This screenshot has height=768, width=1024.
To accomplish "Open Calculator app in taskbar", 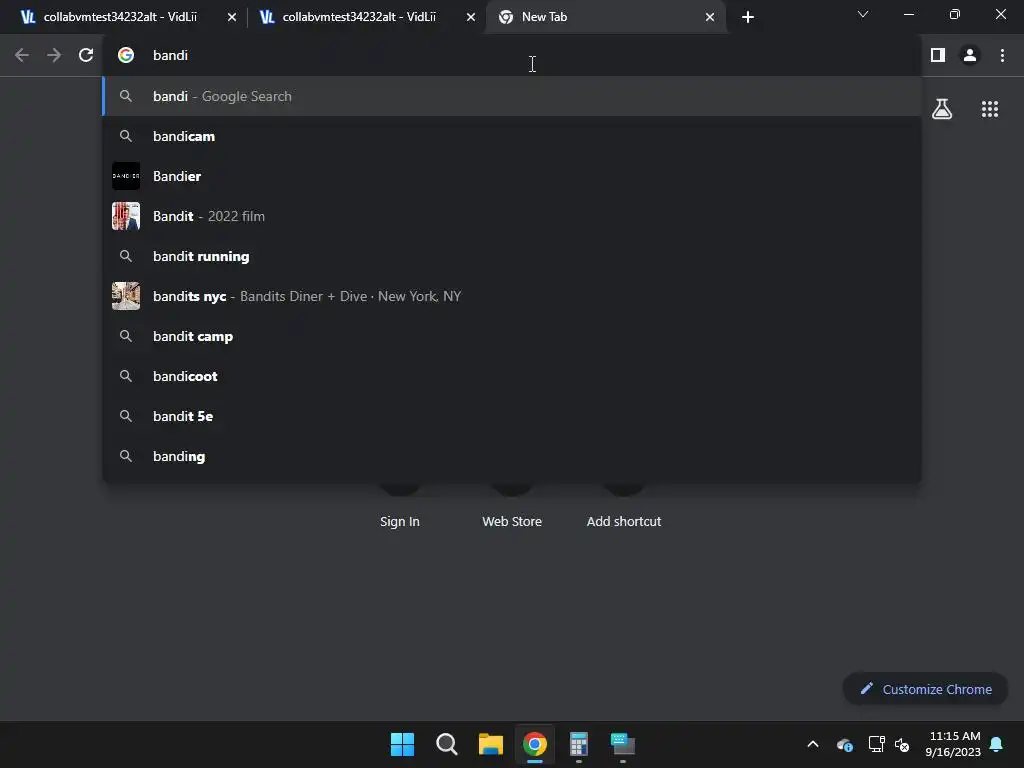I will (579, 744).
